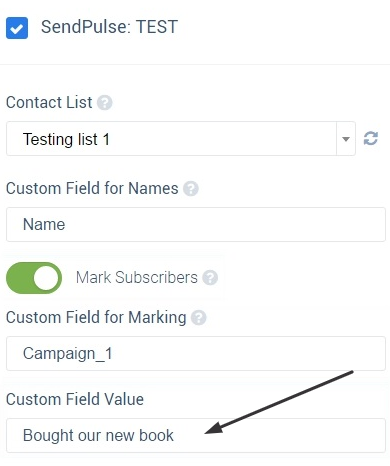This screenshot has height=466, width=390.
Task: Show help for Custom Field for Names
Action: pos(191,189)
